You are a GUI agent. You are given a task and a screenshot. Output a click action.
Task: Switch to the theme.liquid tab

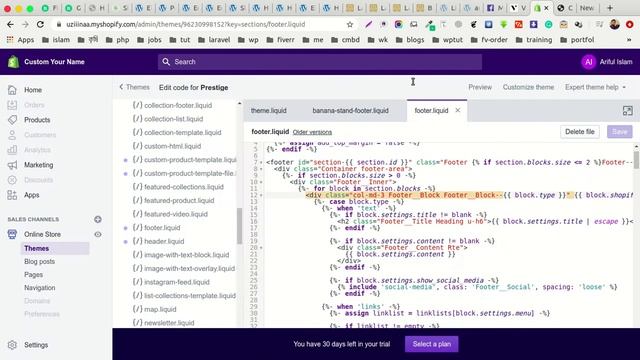tap(269, 111)
